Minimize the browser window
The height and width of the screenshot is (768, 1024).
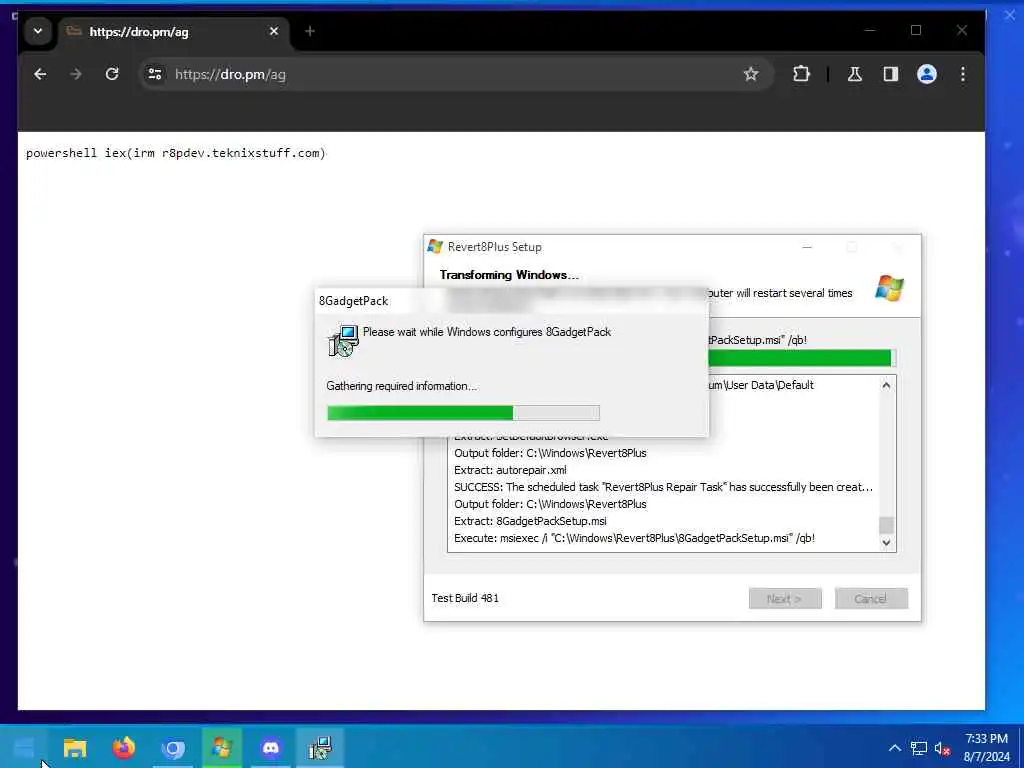(x=869, y=31)
